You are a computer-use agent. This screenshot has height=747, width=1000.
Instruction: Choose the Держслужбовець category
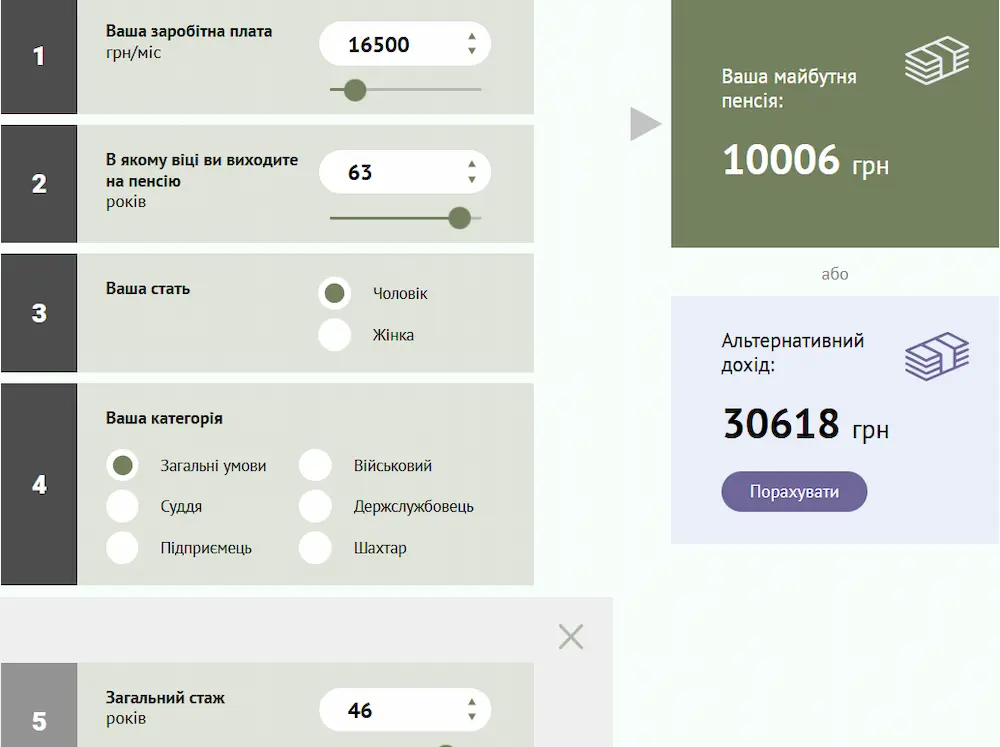[315, 507]
